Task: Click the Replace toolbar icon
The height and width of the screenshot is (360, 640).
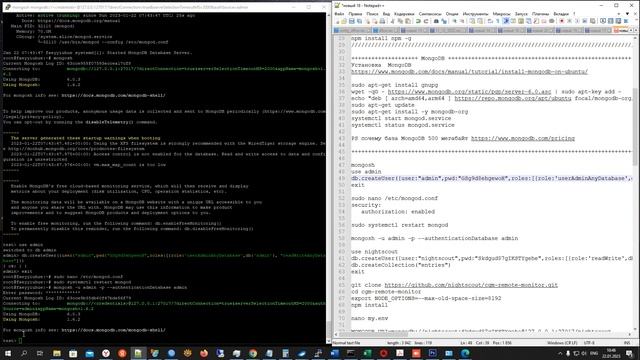Action: coord(444,21)
